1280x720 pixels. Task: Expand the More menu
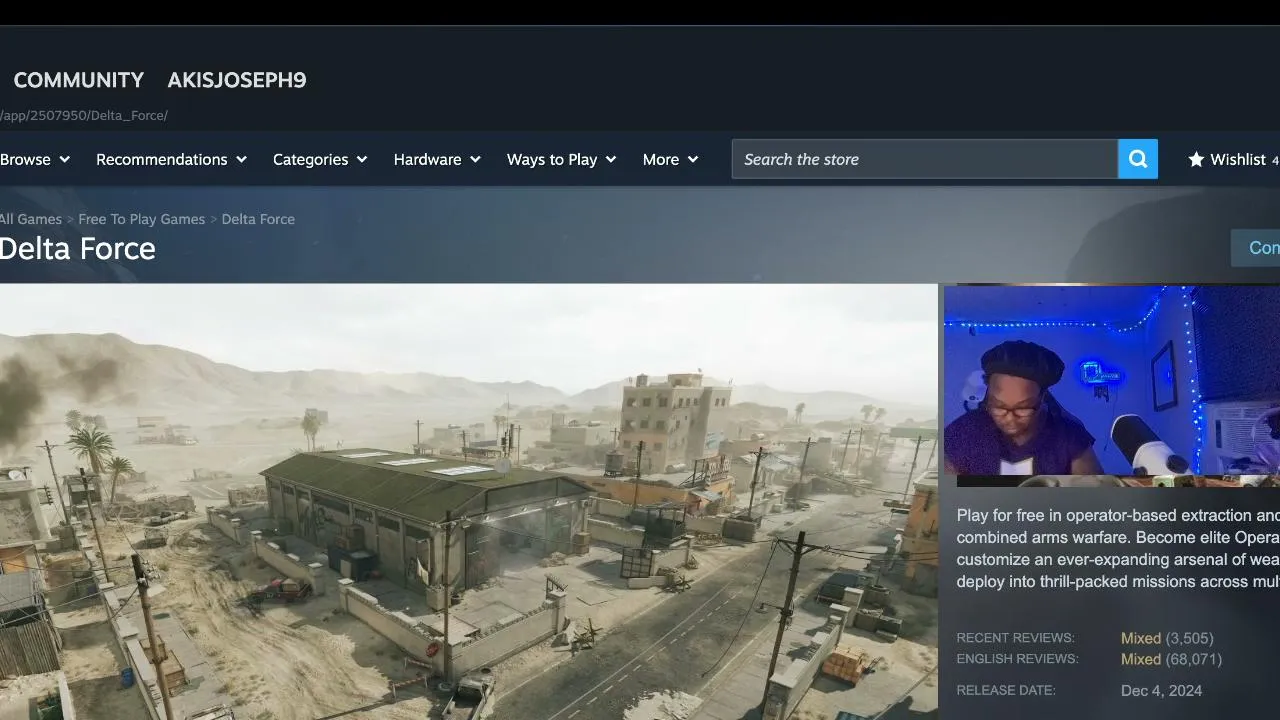670,159
